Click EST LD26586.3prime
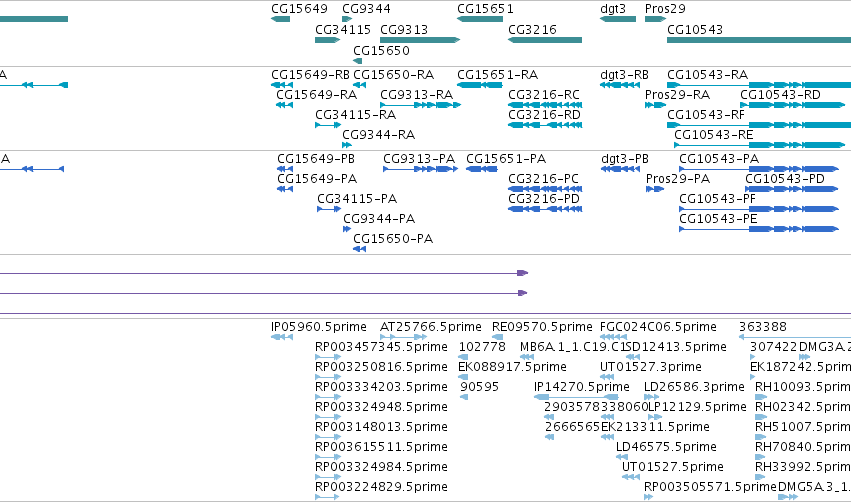The image size is (851, 502). (x=651, y=397)
